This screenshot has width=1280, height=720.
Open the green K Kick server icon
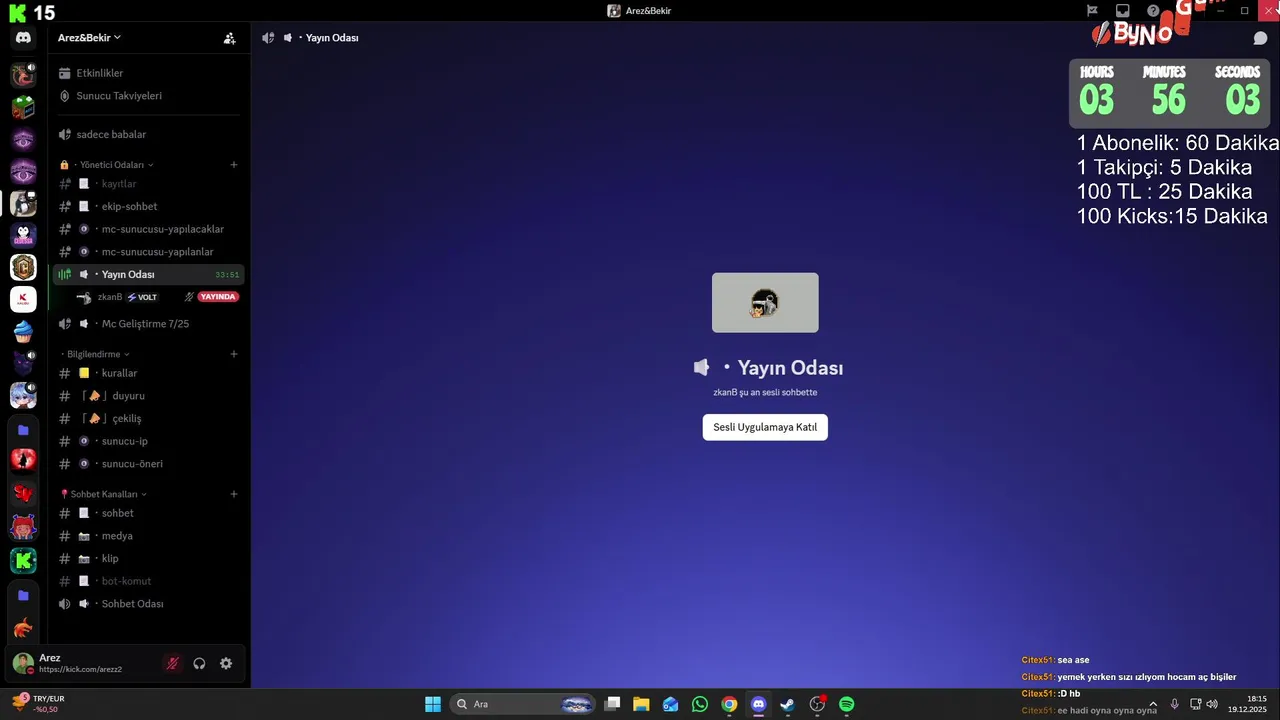pos(23,561)
